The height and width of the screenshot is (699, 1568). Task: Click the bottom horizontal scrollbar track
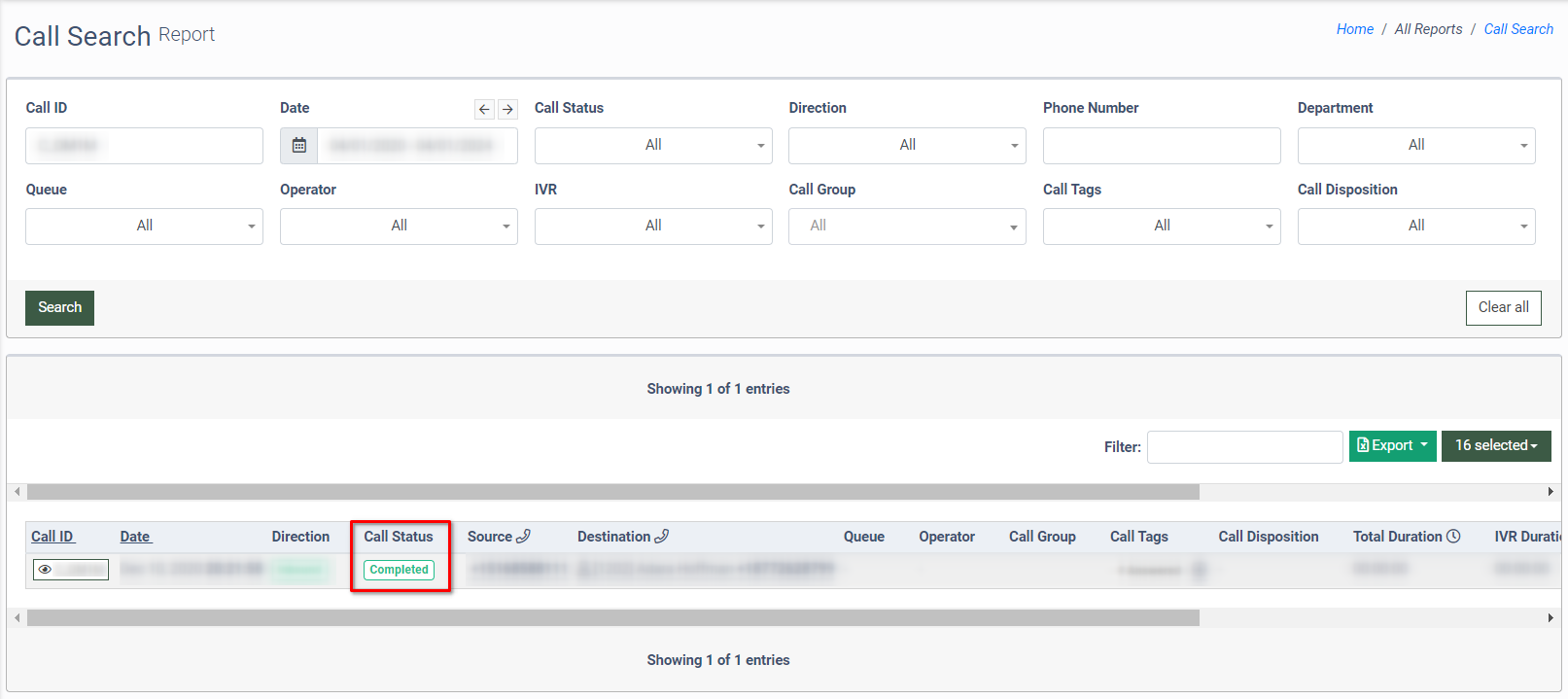click(1361, 618)
